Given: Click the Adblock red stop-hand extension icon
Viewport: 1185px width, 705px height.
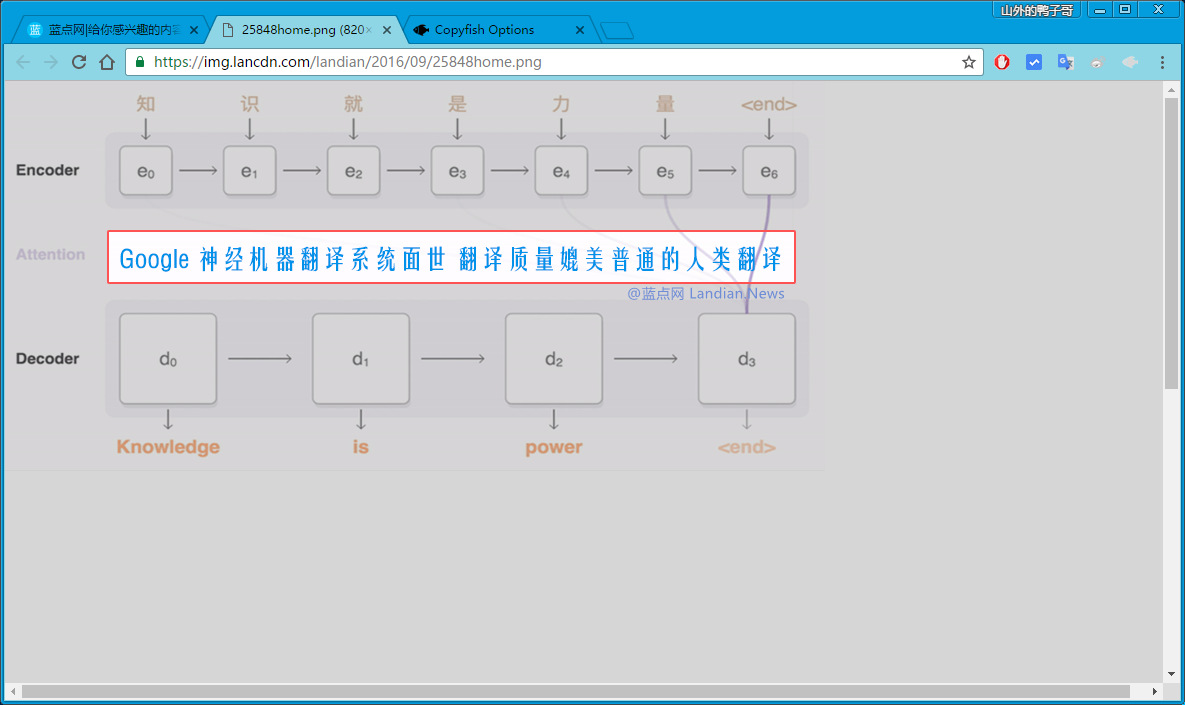Looking at the screenshot, I should (1002, 62).
